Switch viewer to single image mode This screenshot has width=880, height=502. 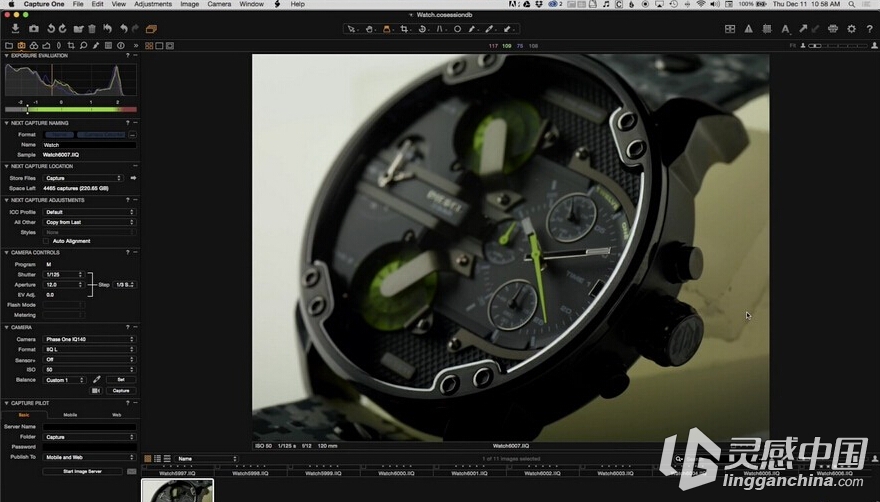159,45
